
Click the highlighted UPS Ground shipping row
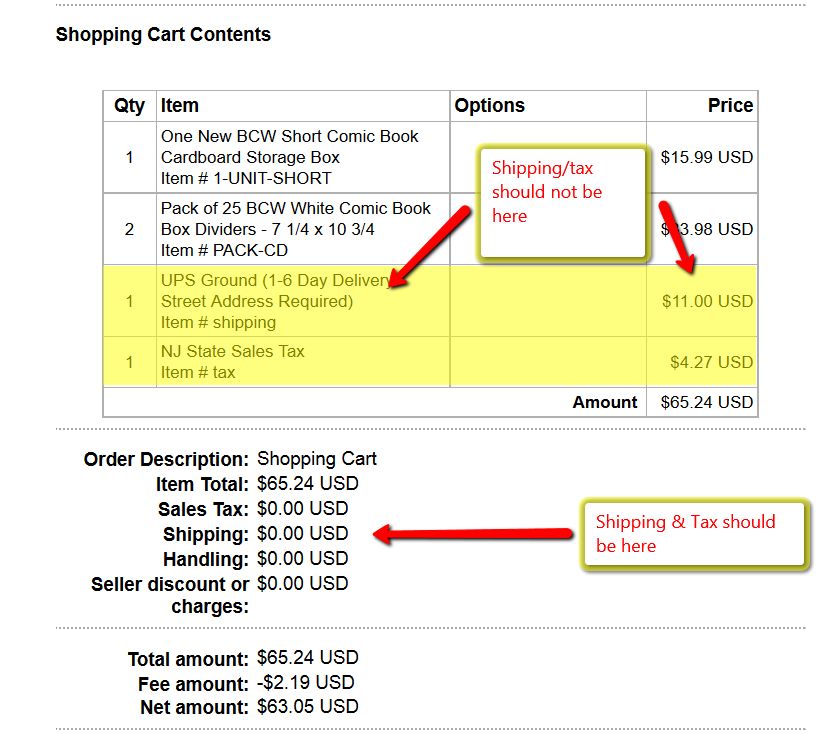430,301
